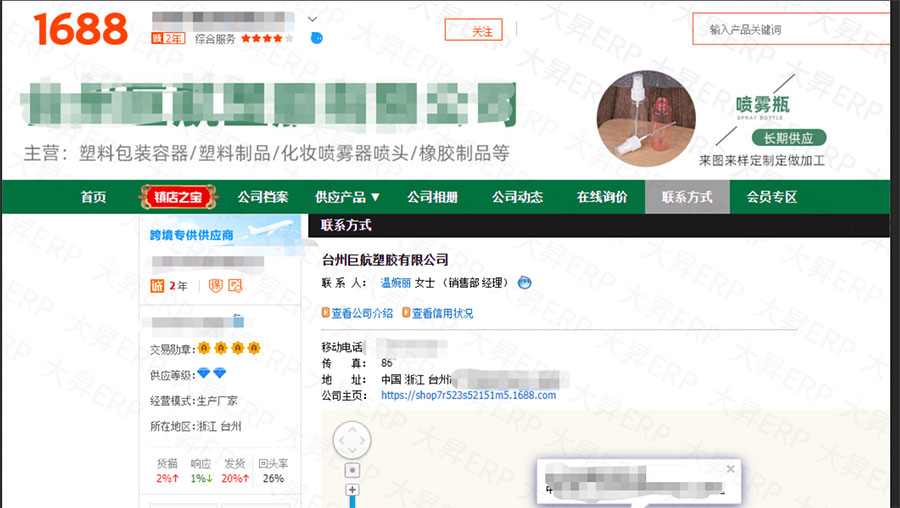Open the 供应产品 dropdown menu
900x508 pixels.
pos(347,197)
